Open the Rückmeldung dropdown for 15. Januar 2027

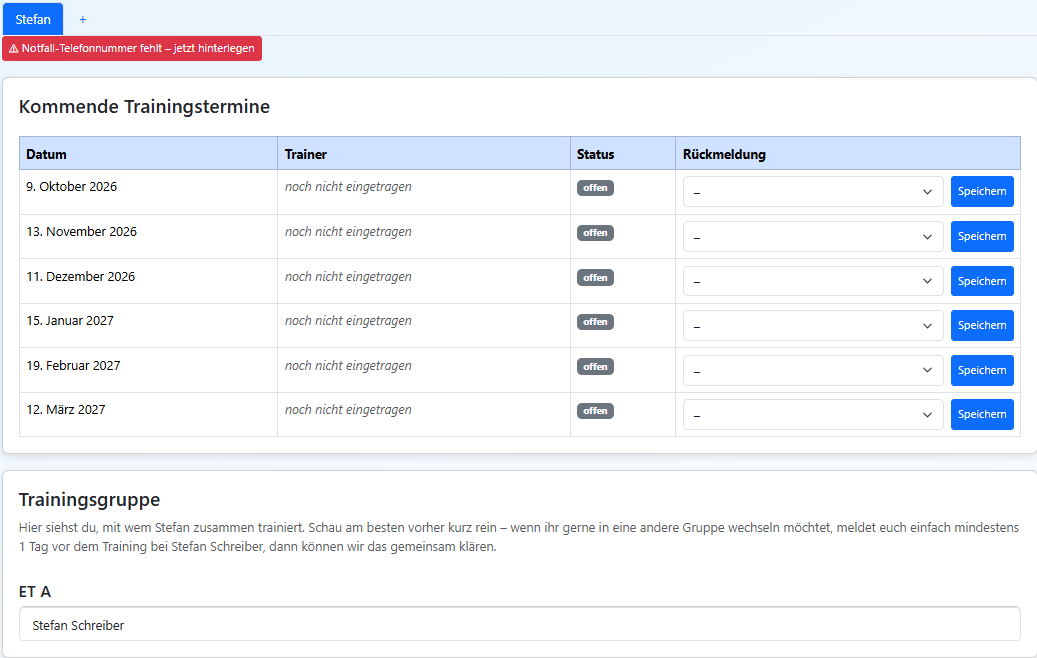pyautogui.click(x=813, y=325)
